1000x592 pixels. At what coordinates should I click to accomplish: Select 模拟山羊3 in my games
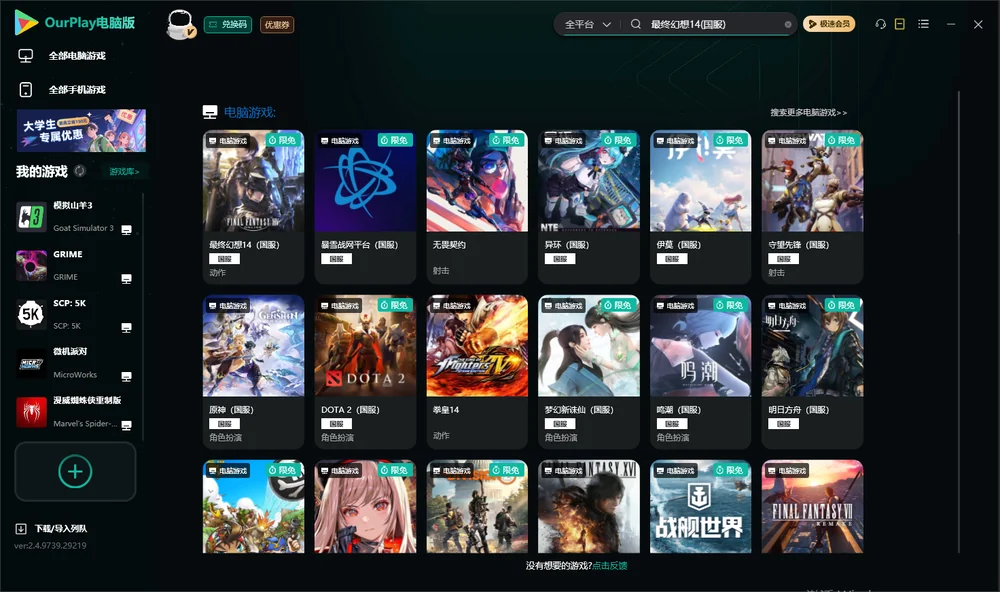(x=74, y=217)
